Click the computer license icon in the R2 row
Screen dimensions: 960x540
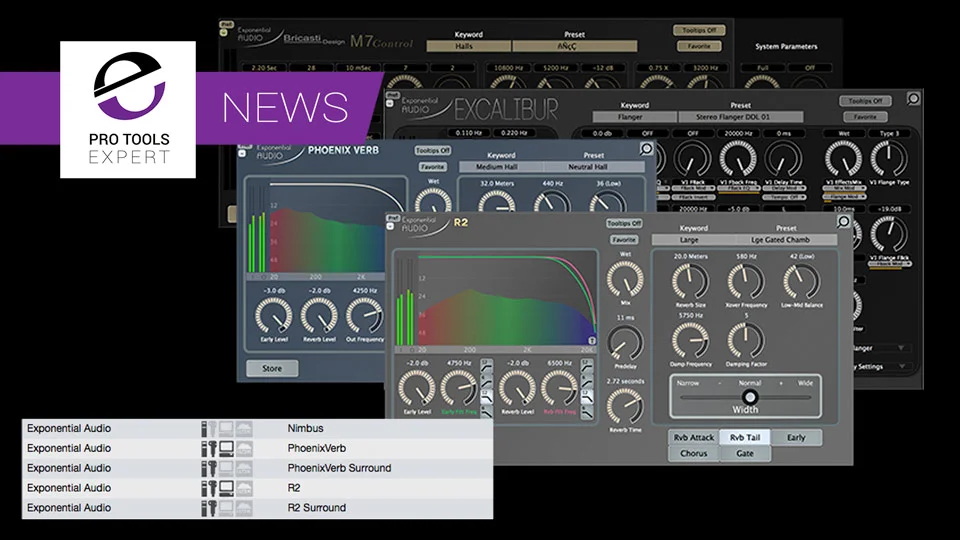(227, 489)
